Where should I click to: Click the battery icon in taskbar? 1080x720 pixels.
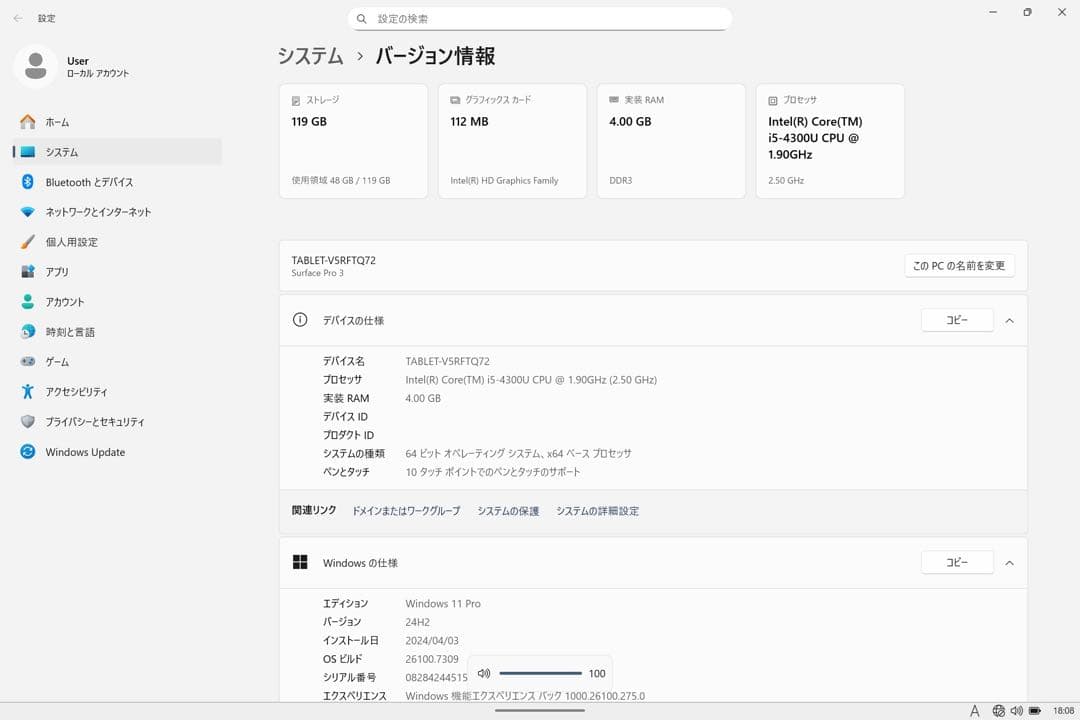tap(1034, 711)
